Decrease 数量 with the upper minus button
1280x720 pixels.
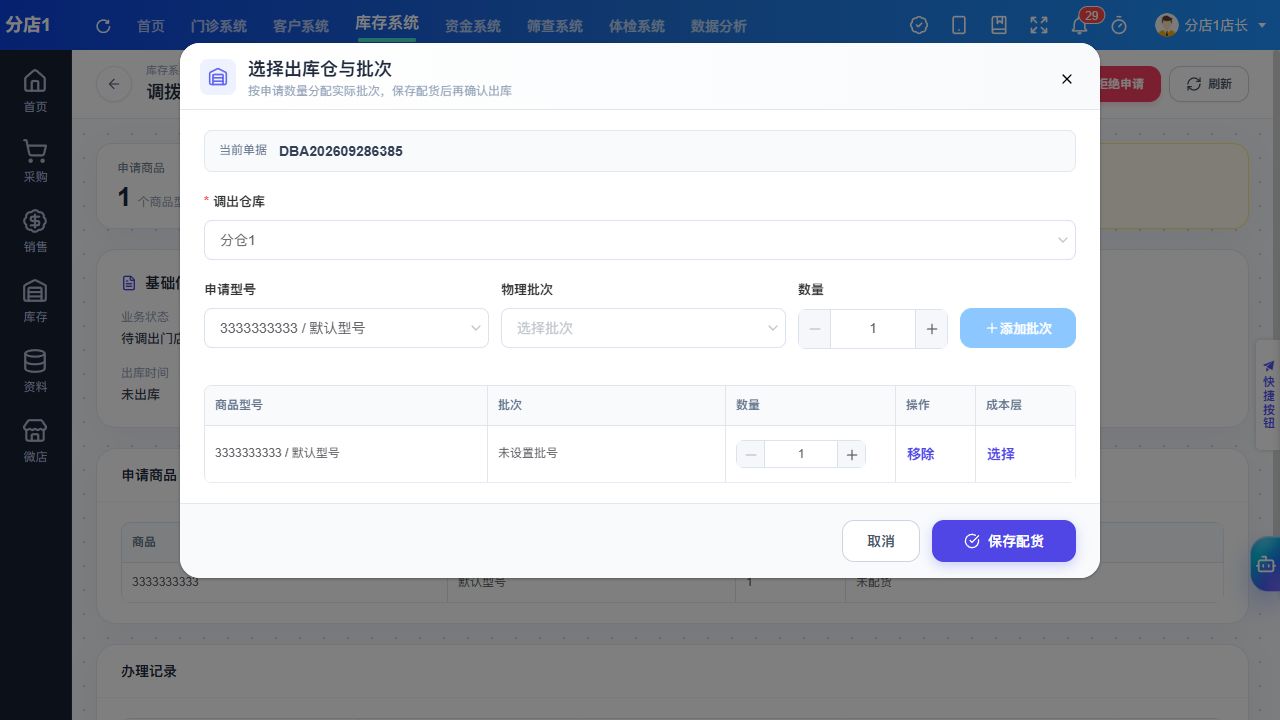tap(815, 328)
